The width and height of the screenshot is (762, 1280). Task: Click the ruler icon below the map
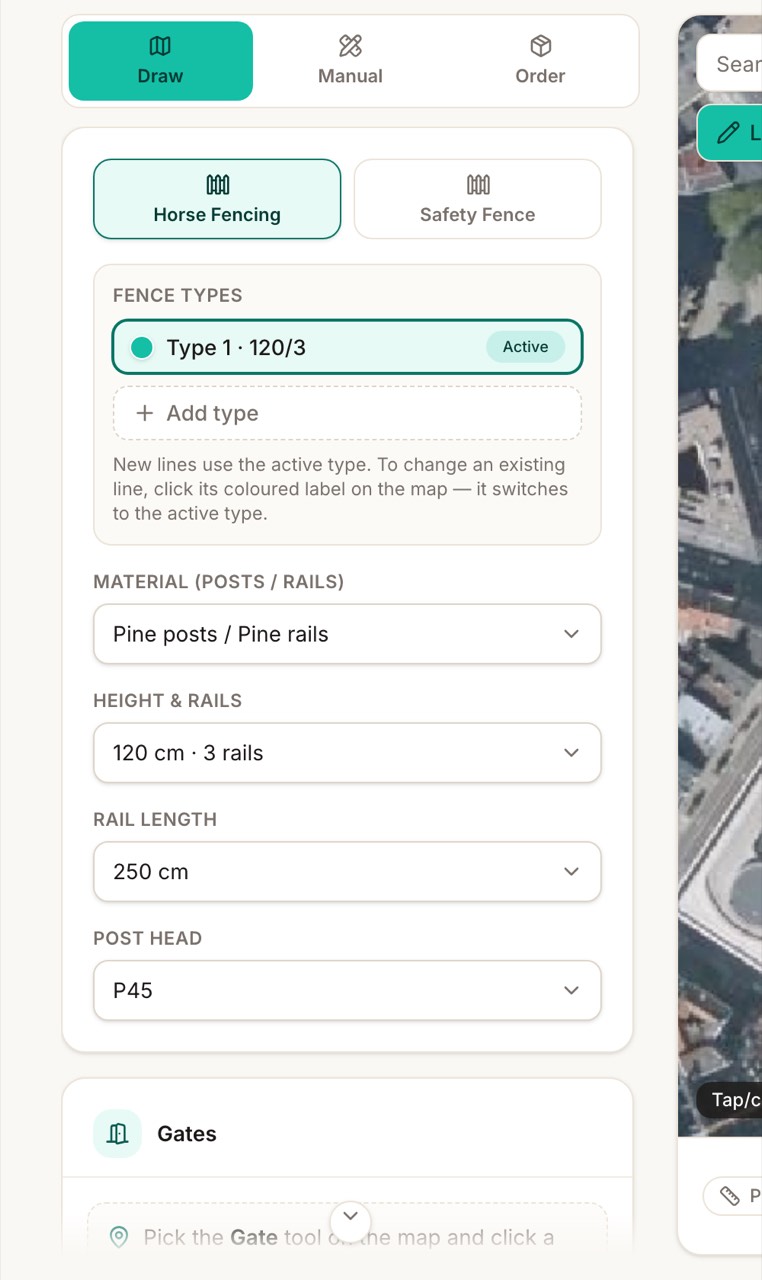(730, 1195)
